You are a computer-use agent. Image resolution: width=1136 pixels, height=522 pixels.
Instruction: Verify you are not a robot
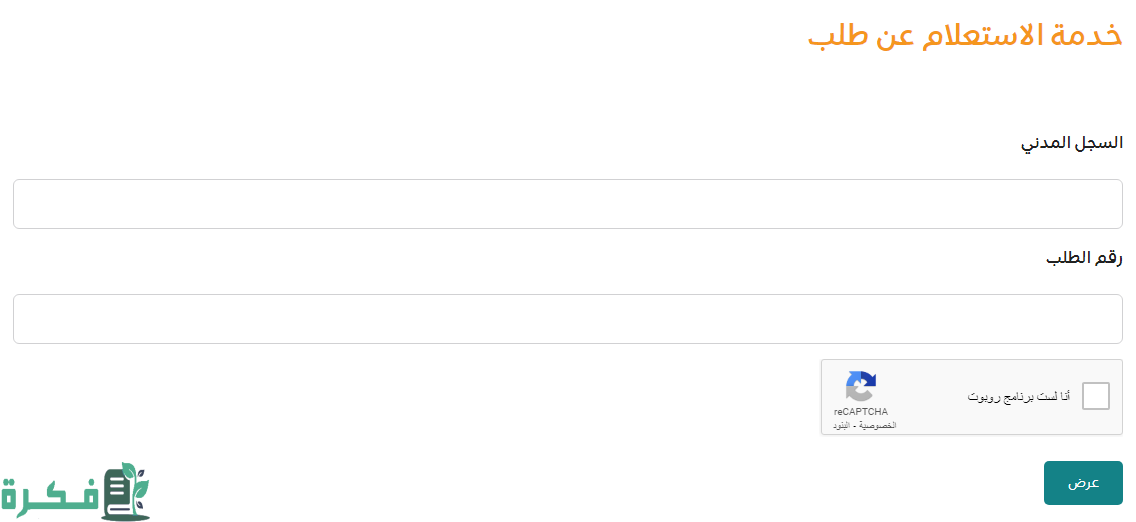(x=1095, y=397)
